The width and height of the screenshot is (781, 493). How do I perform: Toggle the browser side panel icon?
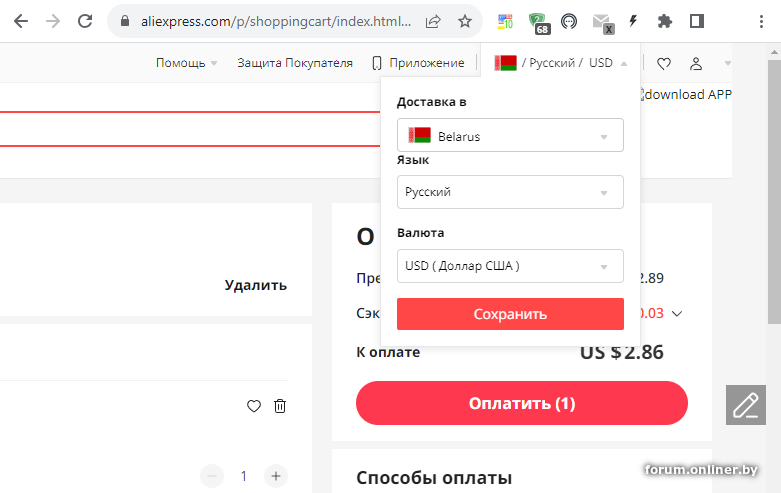[697, 21]
